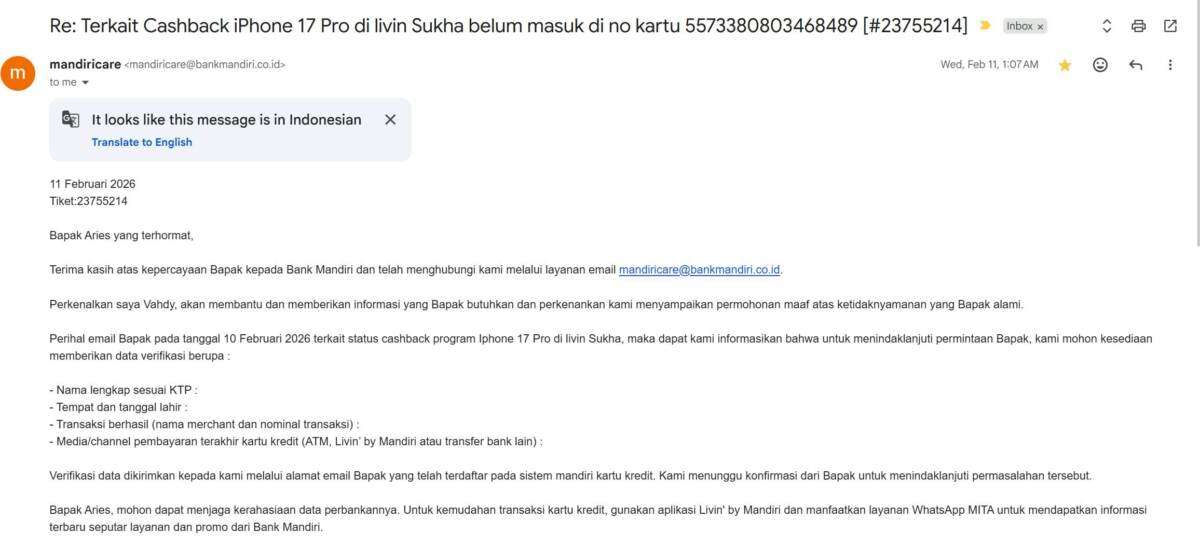Remove the Inbox label with its x
This screenshot has height=546, width=1200.
tap(1040, 27)
